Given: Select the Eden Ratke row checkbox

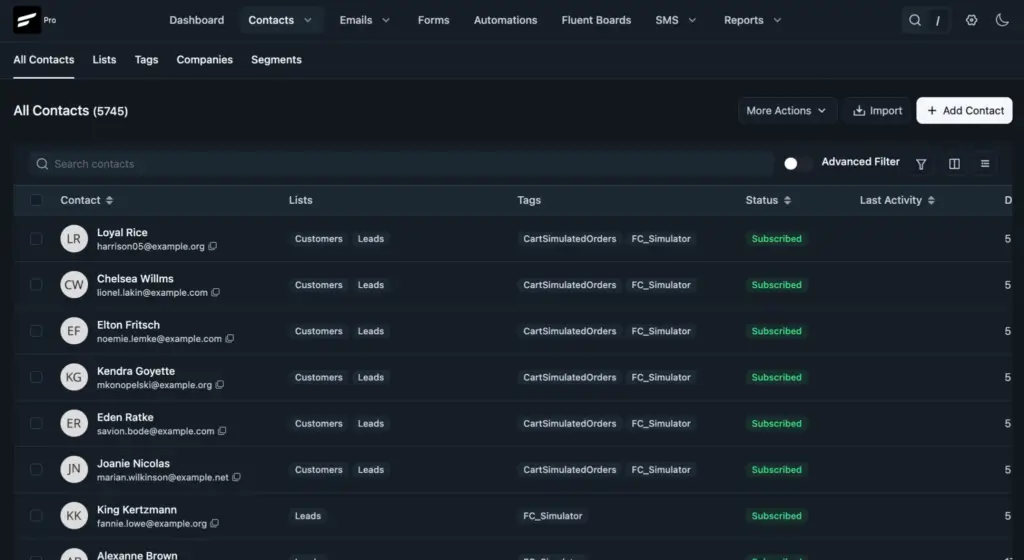Looking at the screenshot, I should [x=36, y=424].
